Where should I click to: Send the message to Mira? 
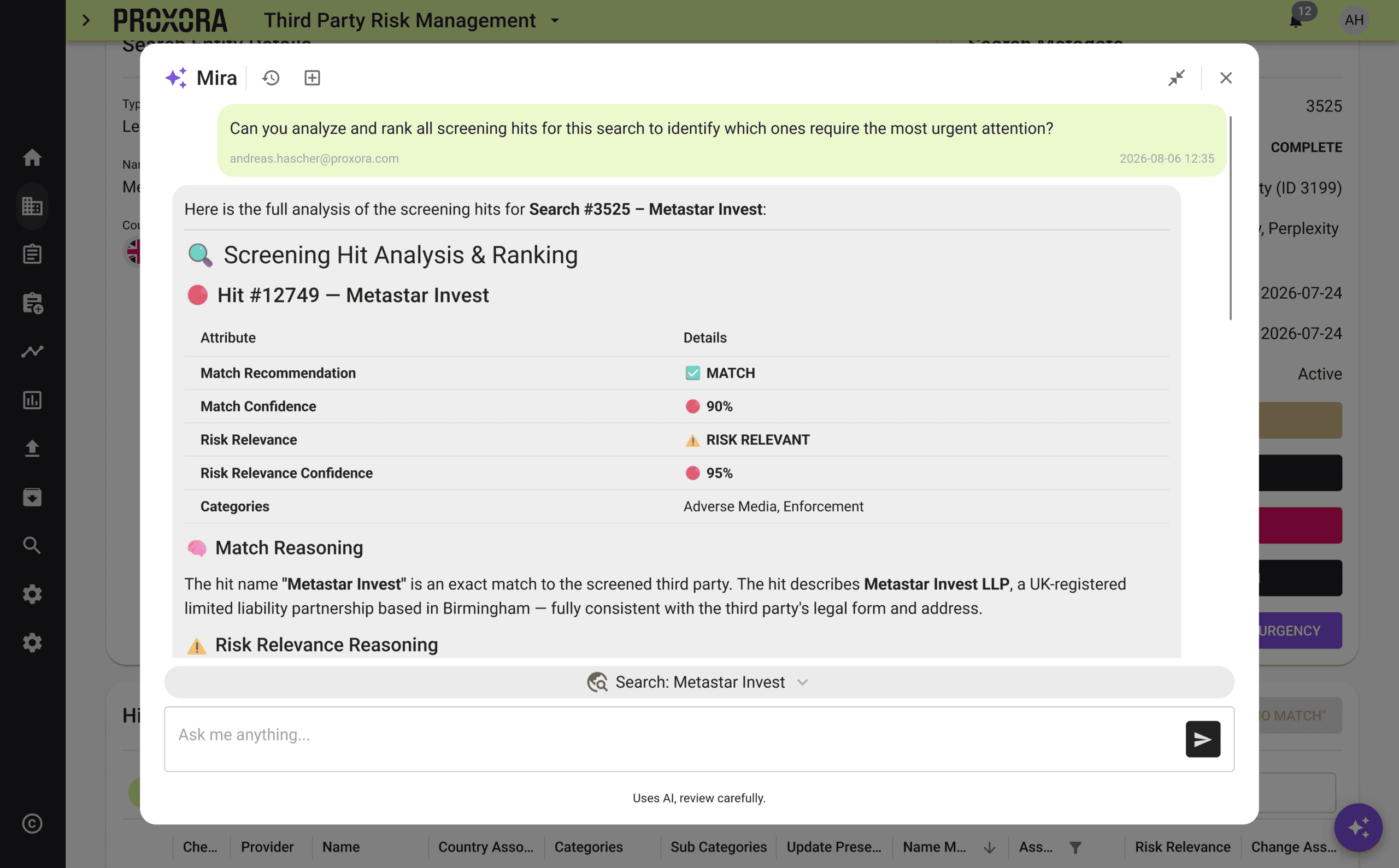click(1203, 739)
